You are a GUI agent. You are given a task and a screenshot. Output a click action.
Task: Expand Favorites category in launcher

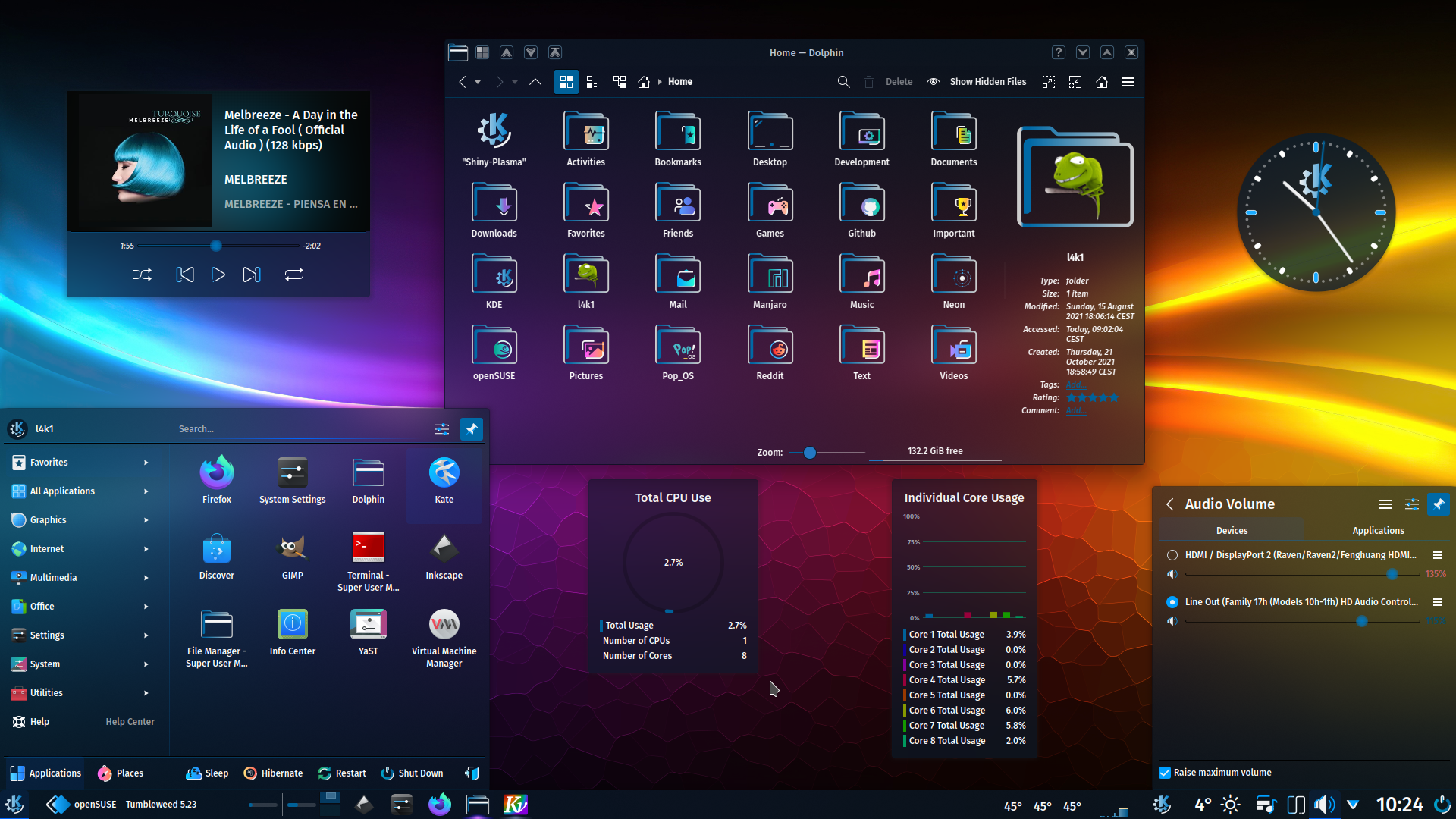pos(81,463)
